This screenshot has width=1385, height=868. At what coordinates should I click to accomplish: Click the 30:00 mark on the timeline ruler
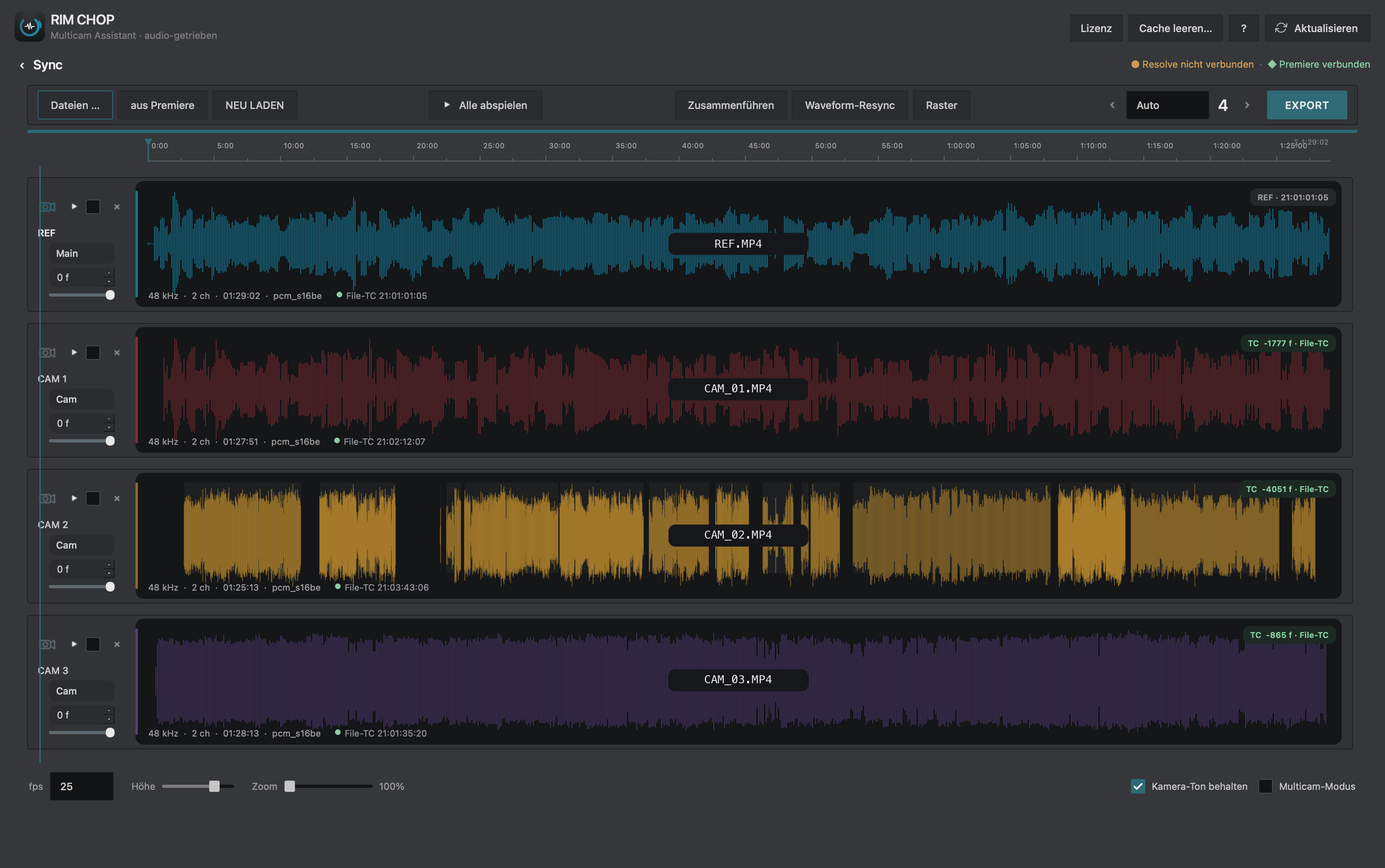point(559,146)
